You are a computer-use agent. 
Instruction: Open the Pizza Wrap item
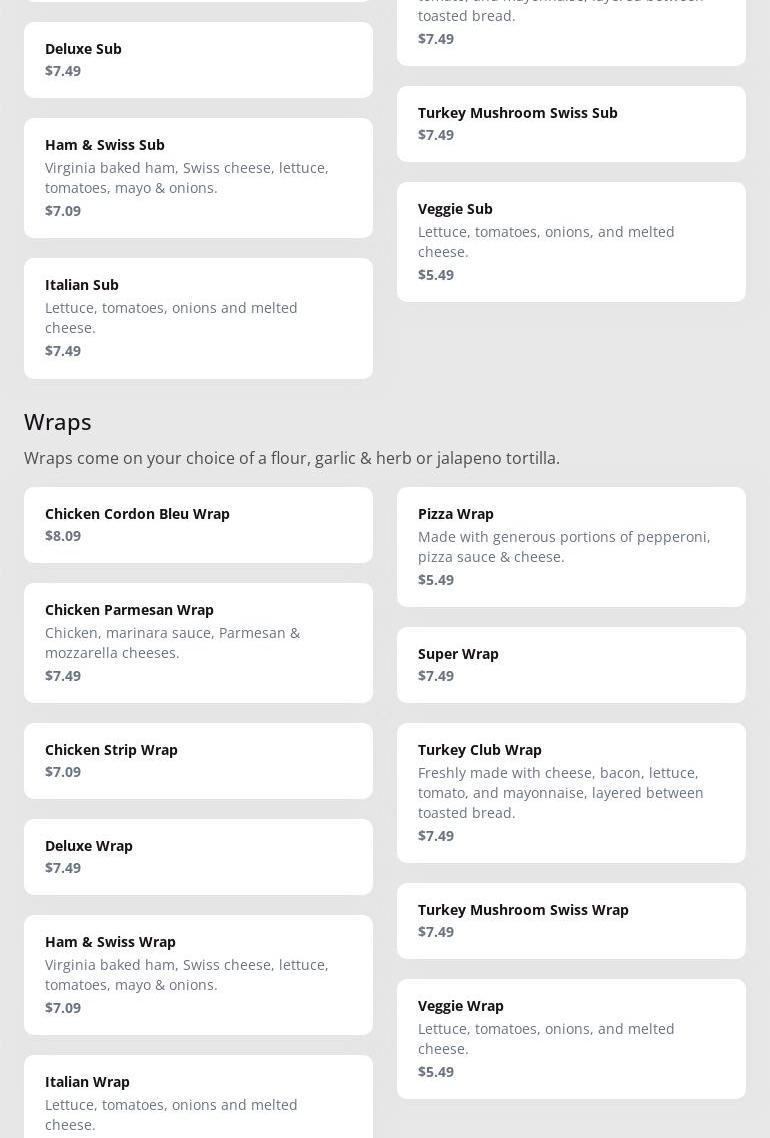click(x=571, y=547)
